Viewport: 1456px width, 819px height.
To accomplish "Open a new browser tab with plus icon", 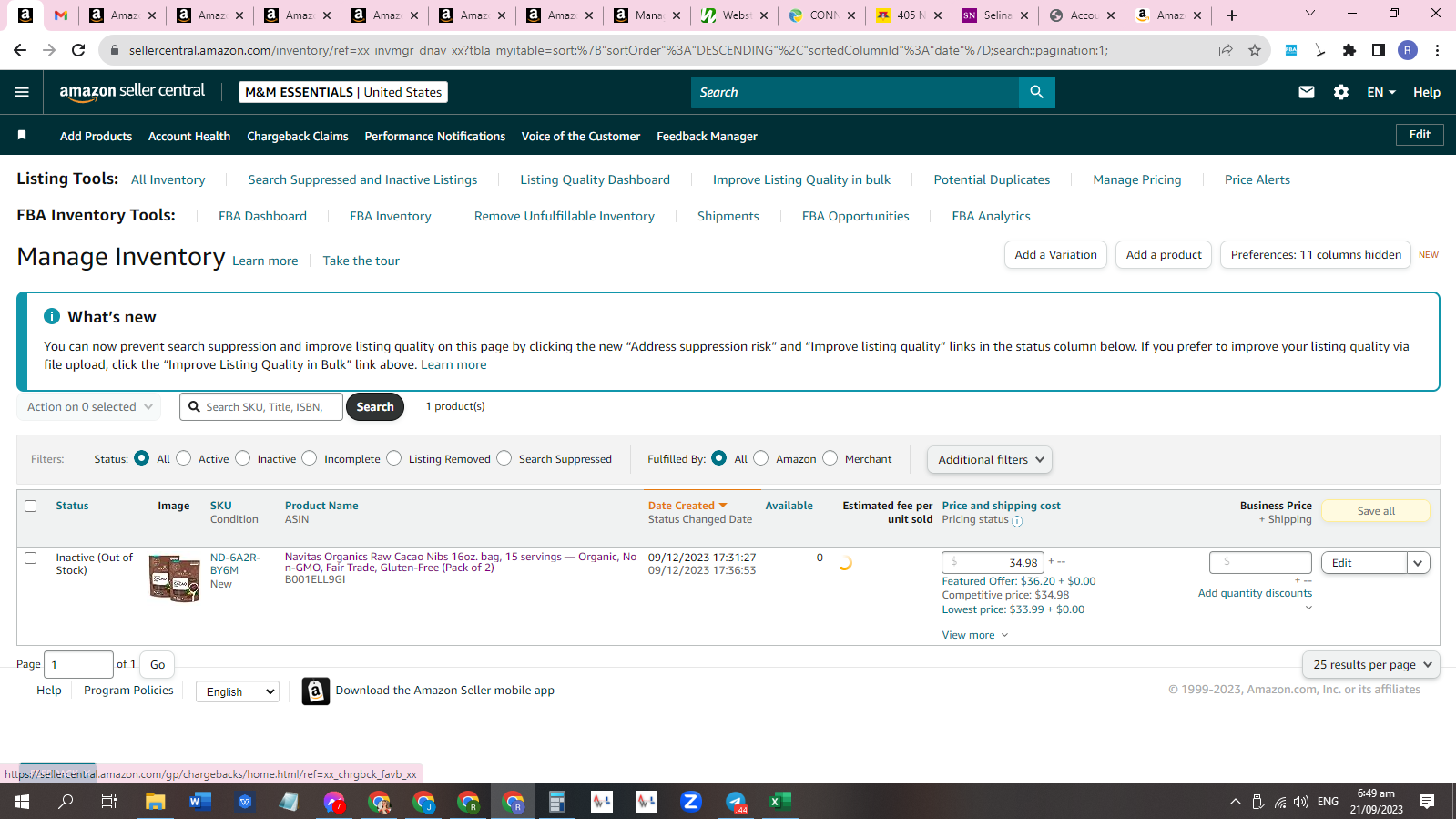I will [x=1231, y=15].
